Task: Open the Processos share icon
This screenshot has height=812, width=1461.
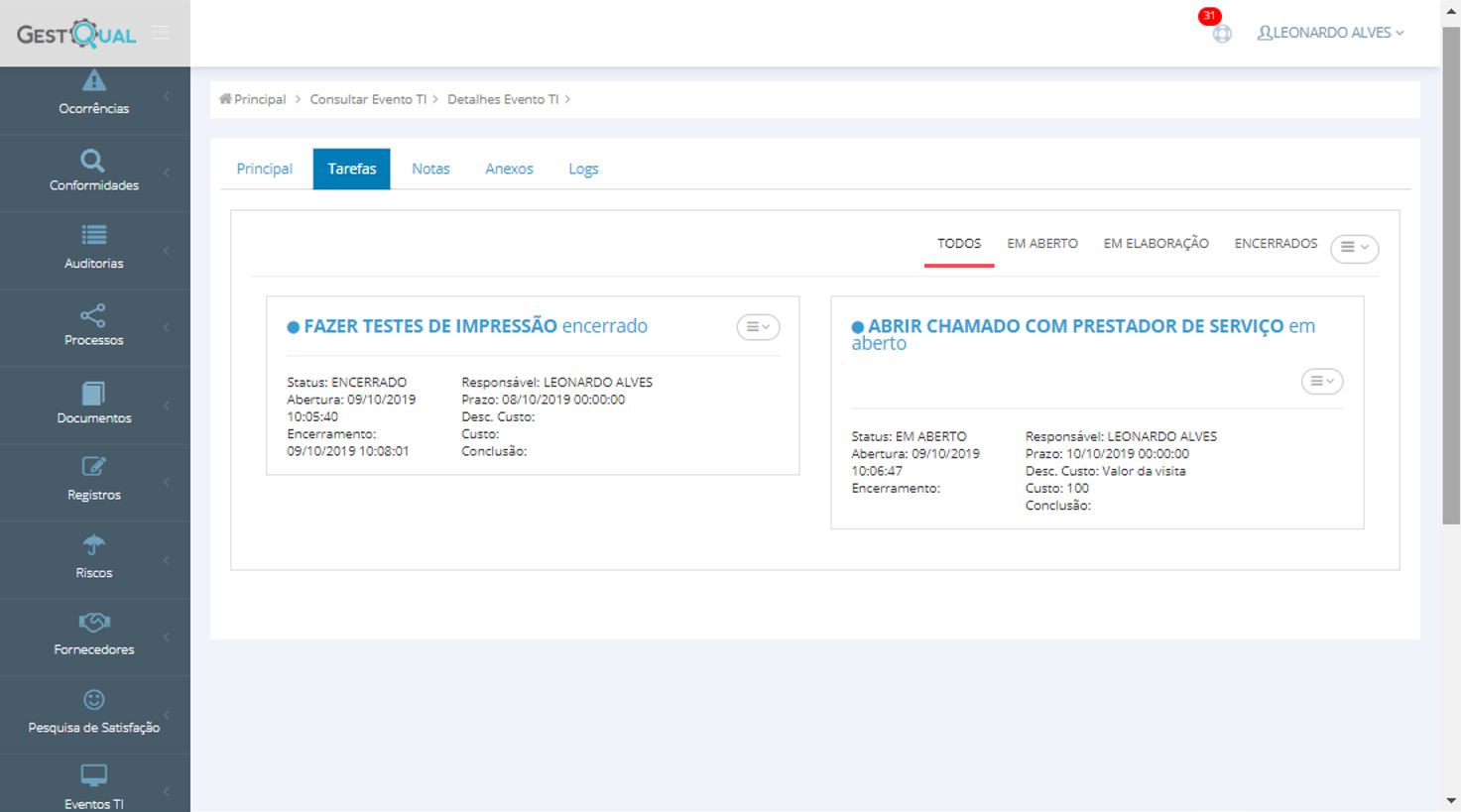Action: 93,315
